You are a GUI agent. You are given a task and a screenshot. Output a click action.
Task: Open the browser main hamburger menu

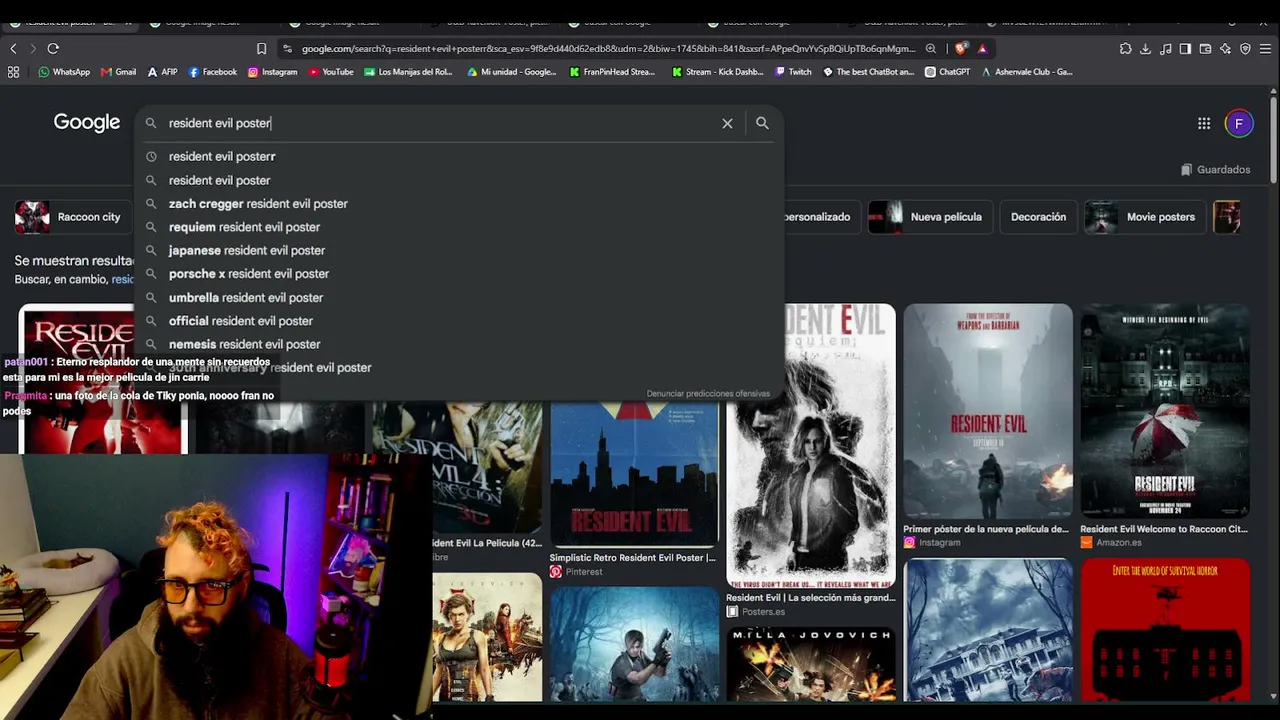point(1265,48)
